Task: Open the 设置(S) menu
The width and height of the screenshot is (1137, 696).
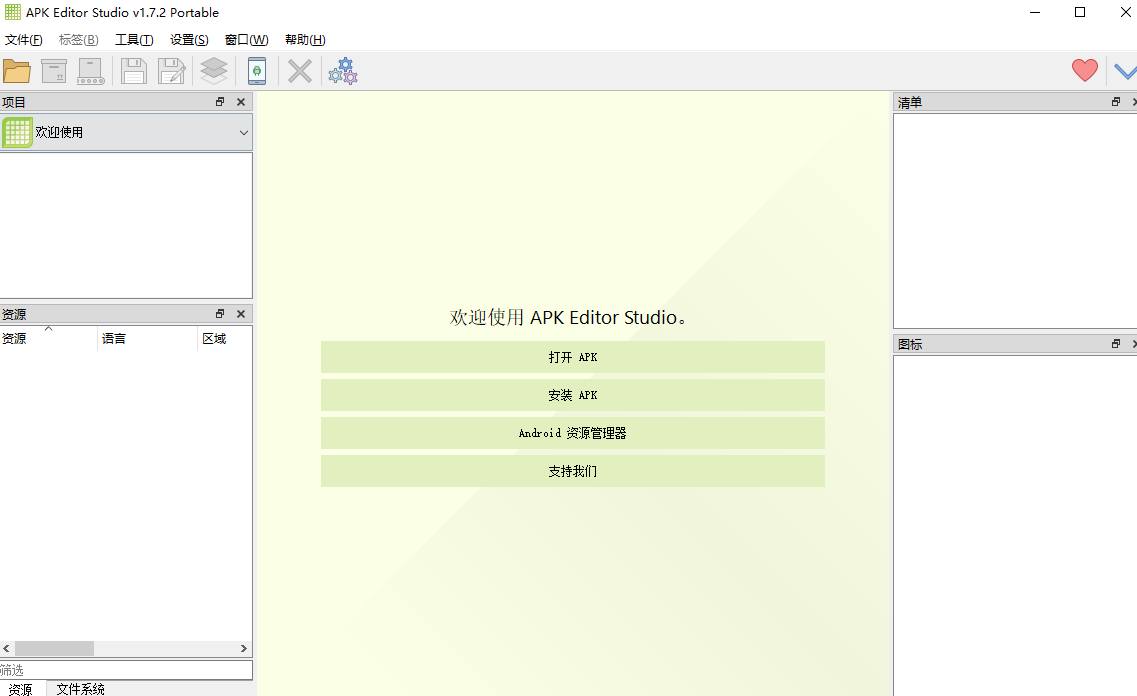Action: [189, 40]
